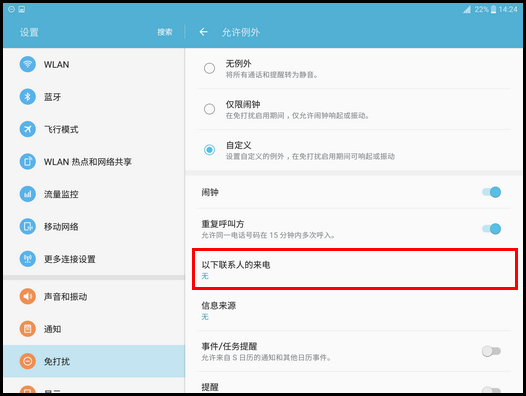
Task: Tap the 22% battery percentage text
Action: click(481, 9)
